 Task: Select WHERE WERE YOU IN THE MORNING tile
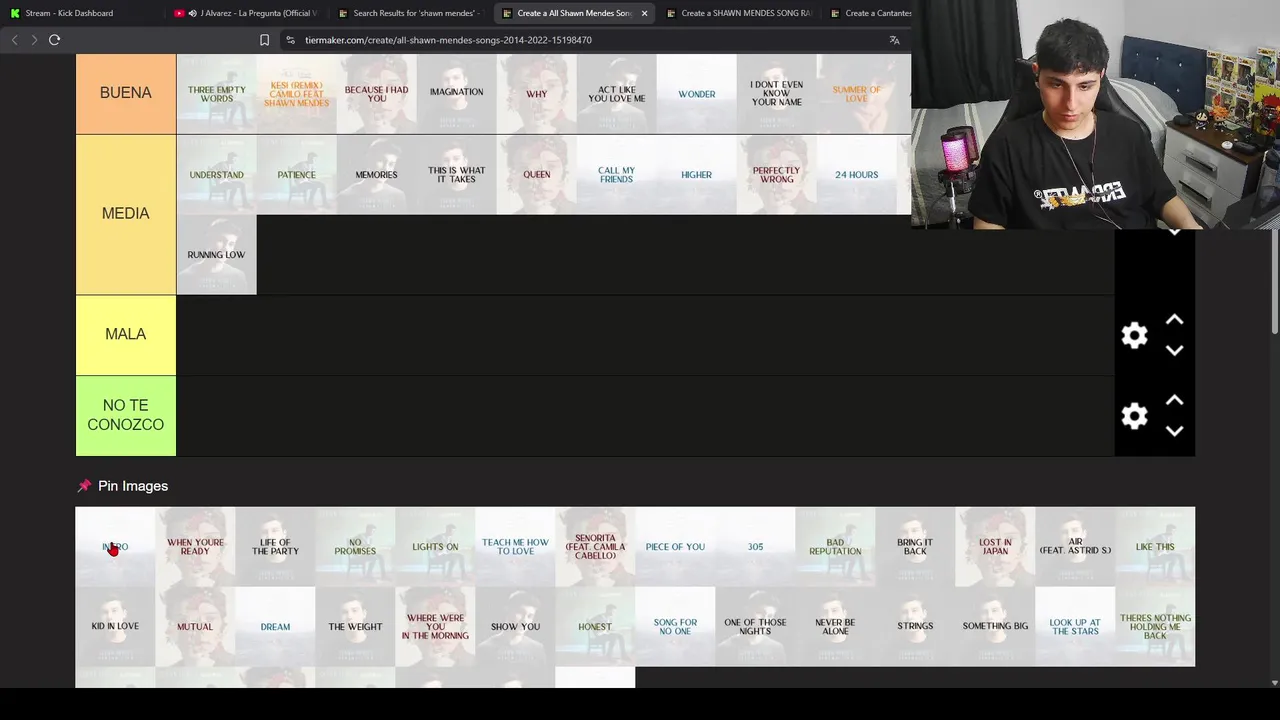point(435,627)
